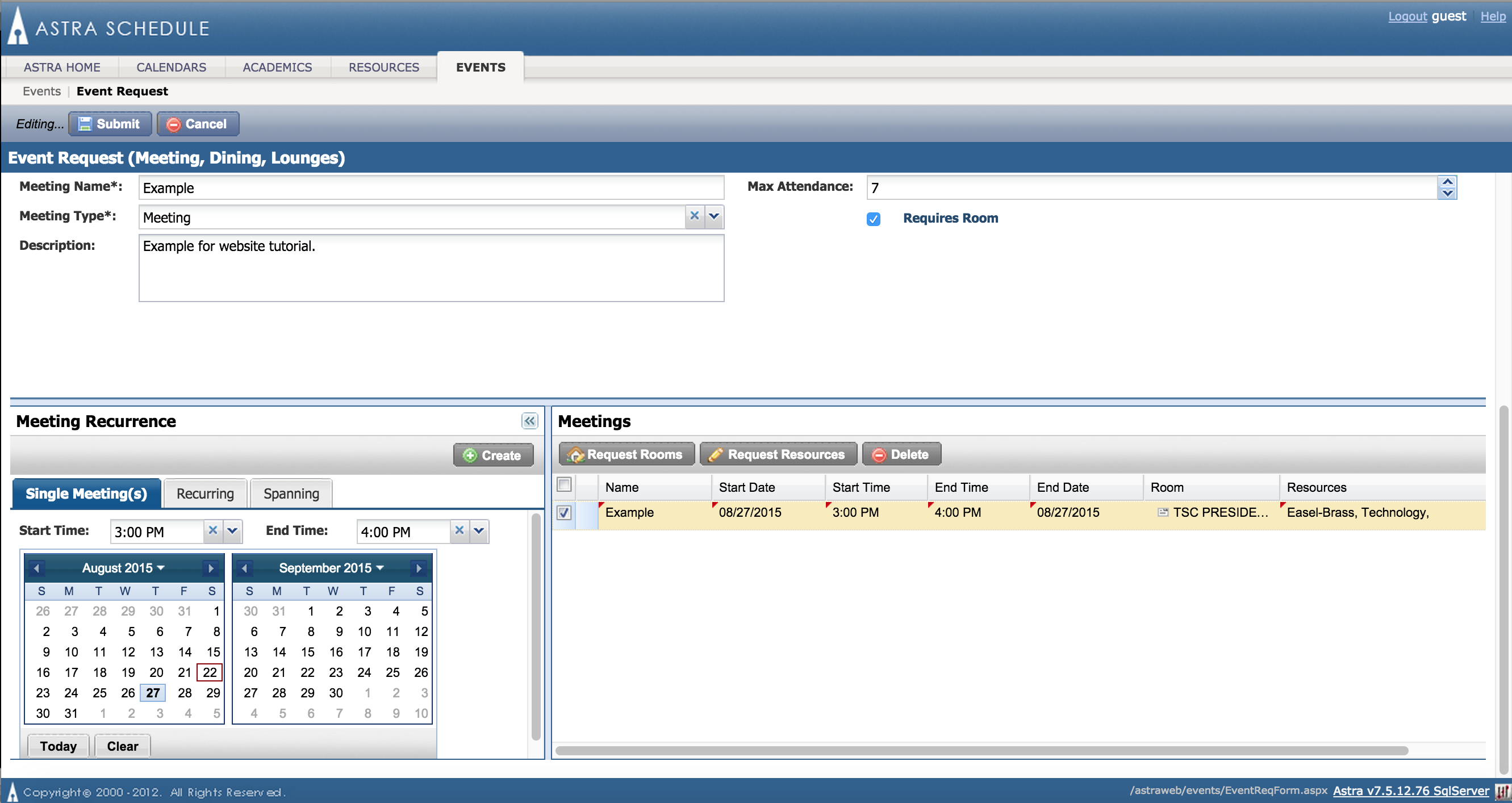Screen dimensions: 1512x803
Task: Clear the Meeting Type field
Action: pos(694,215)
